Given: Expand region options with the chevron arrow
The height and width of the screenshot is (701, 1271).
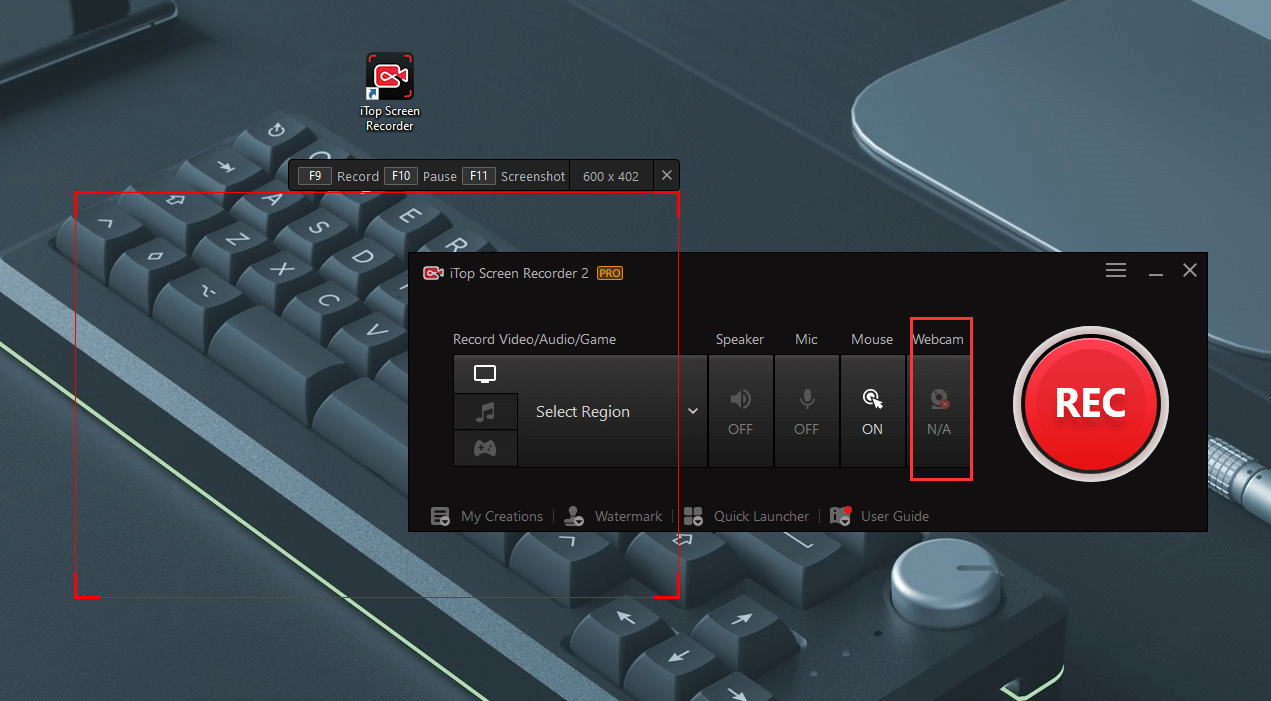Looking at the screenshot, I should click(692, 411).
